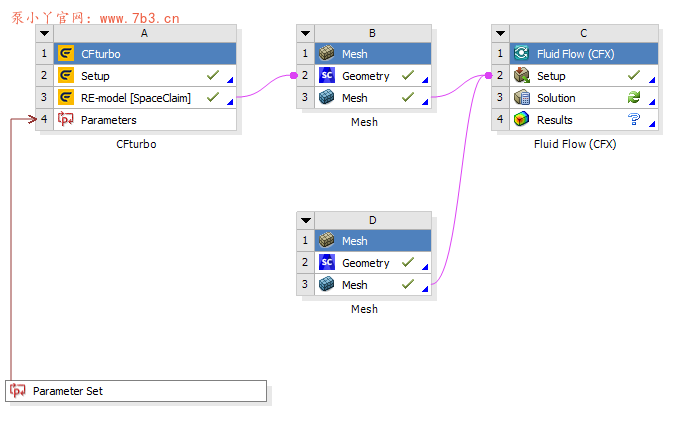Click blue corner triangle on Results cell
This screenshot has width=681, height=421.
[652, 124]
